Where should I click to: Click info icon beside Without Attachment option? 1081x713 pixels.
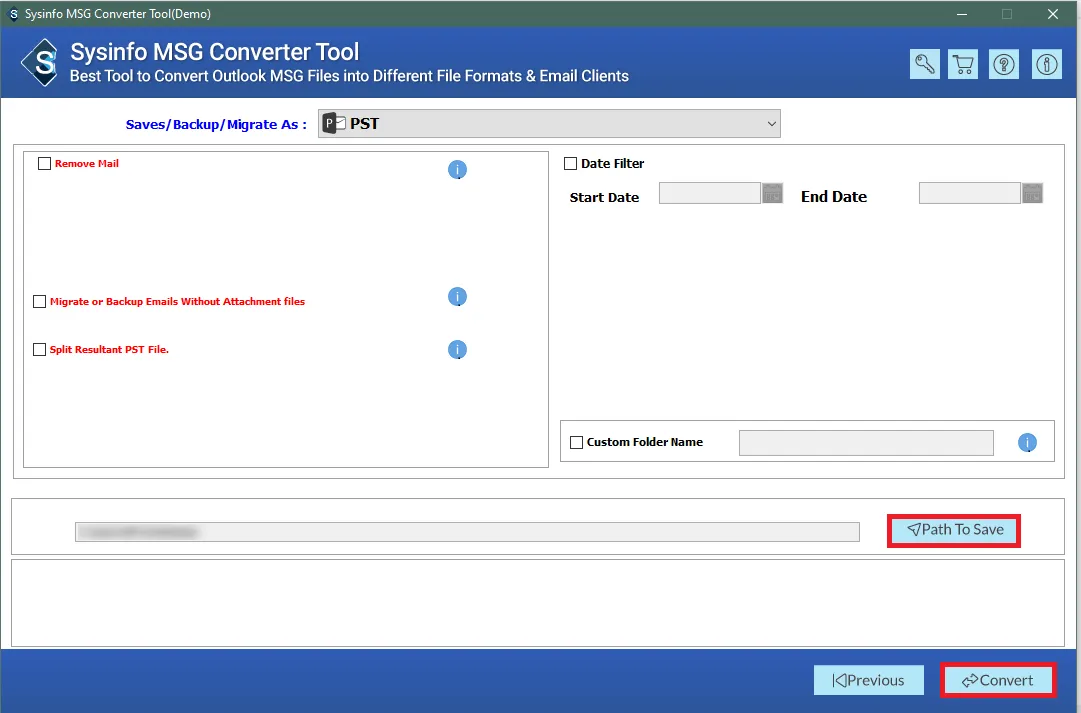(x=457, y=297)
